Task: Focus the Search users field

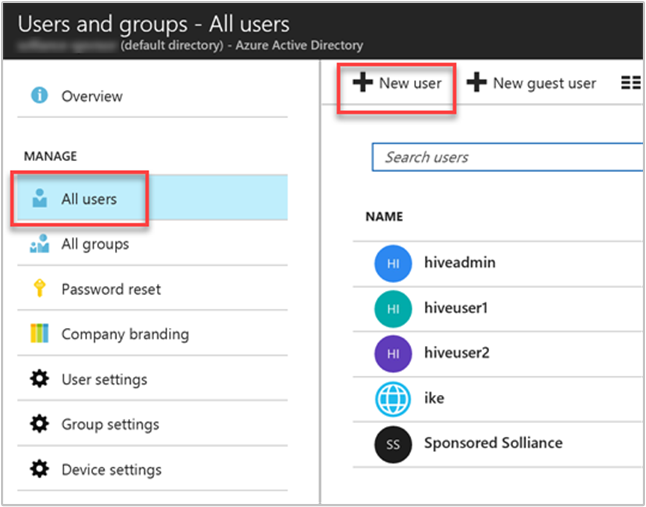Action: (x=508, y=157)
